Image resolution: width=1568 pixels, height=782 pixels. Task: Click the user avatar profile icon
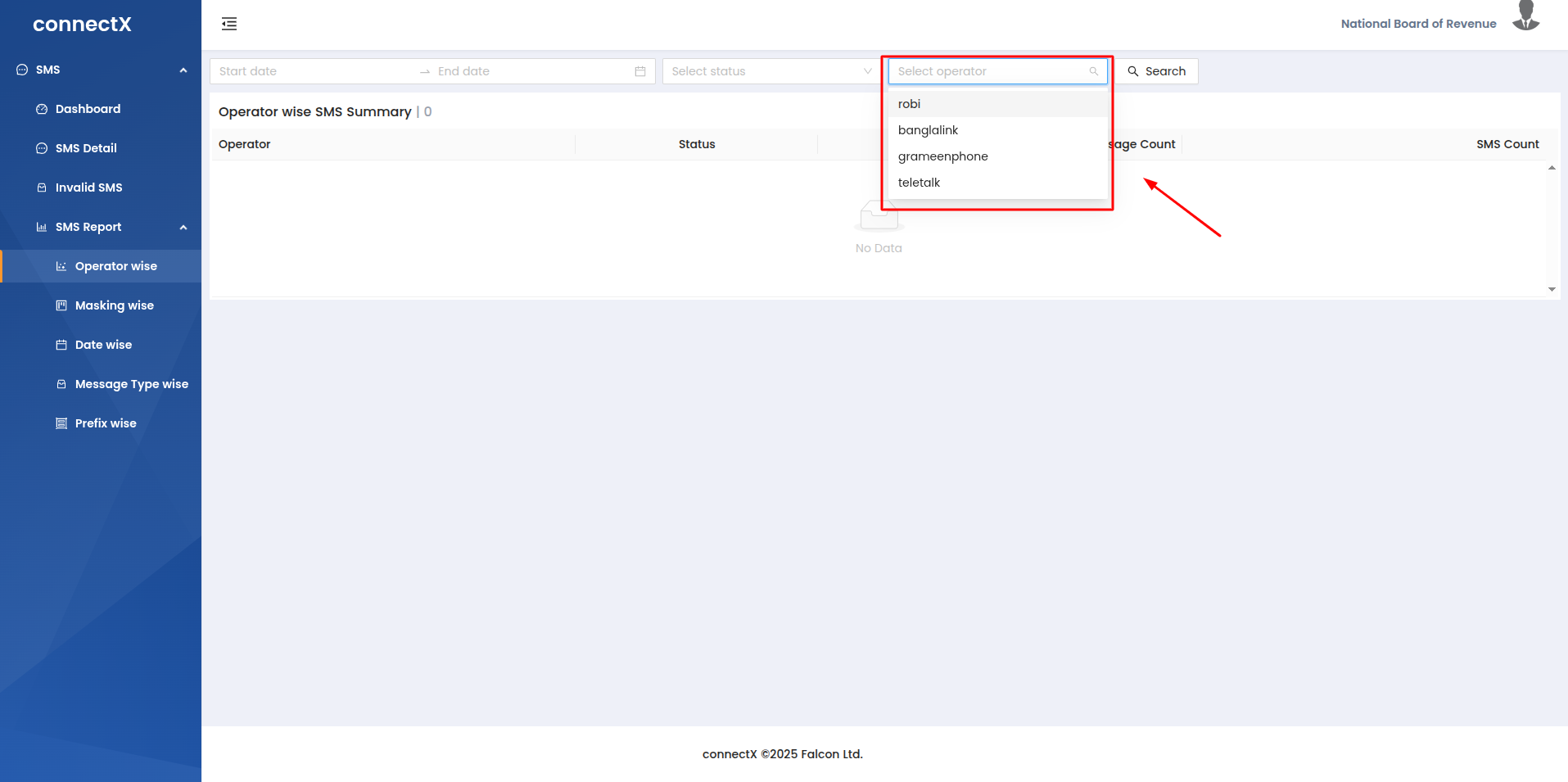point(1525,17)
